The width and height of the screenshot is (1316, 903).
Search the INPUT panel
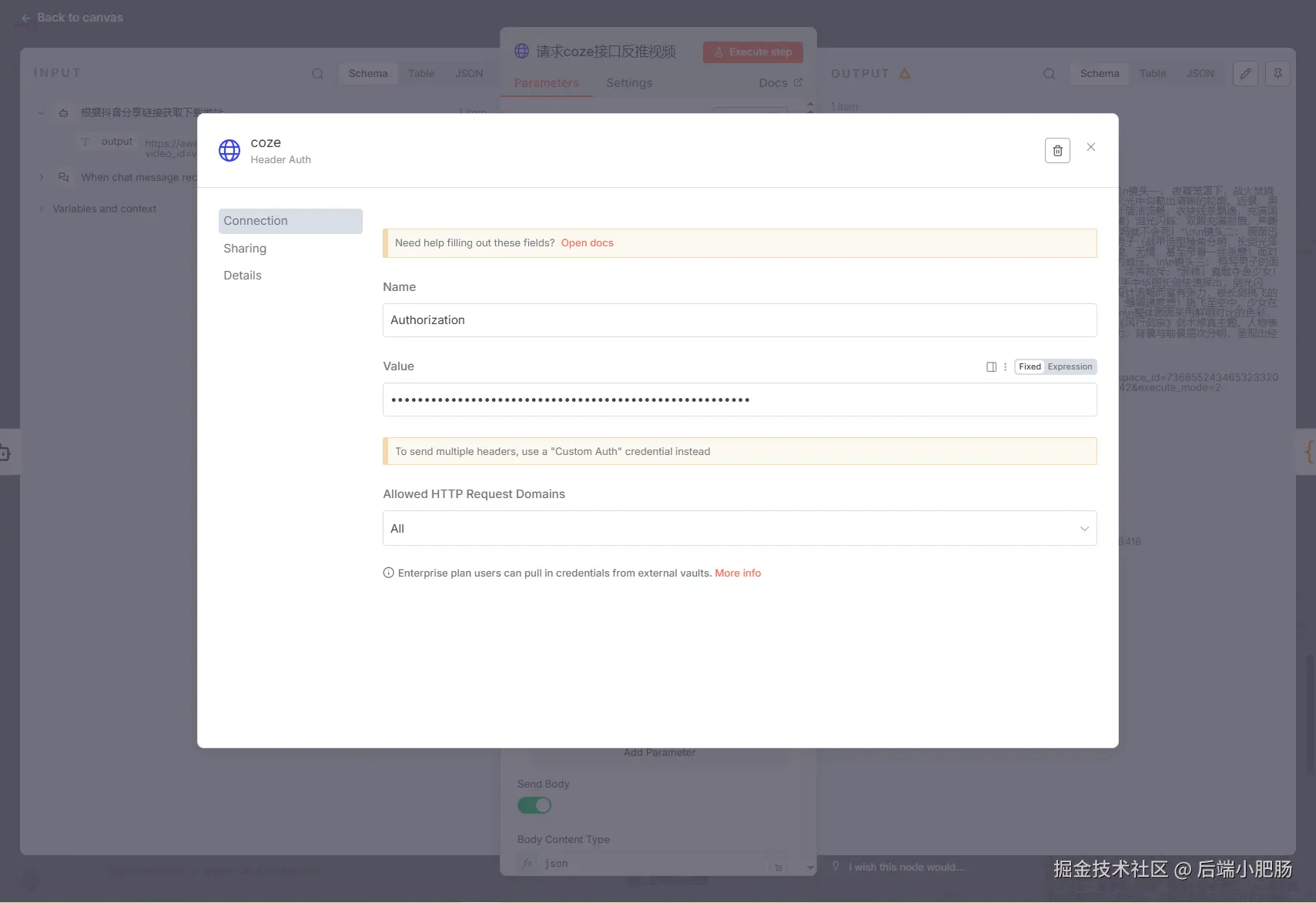click(317, 74)
